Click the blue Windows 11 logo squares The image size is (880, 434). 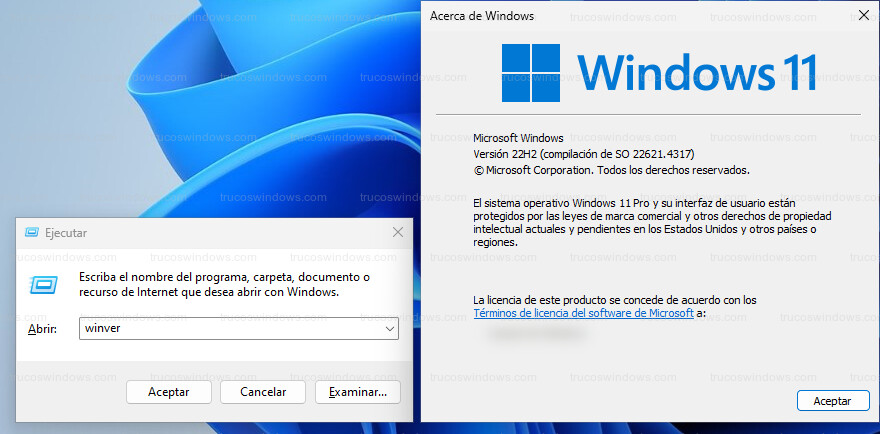pos(530,71)
